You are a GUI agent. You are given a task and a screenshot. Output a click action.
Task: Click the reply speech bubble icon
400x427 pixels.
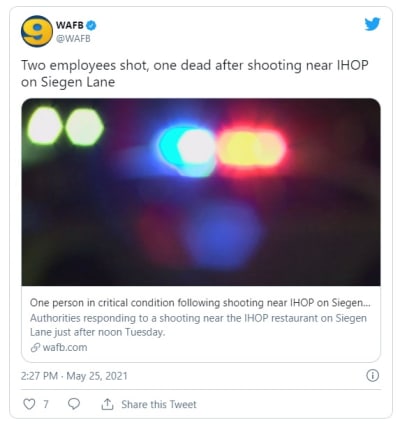[x=74, y=404]
